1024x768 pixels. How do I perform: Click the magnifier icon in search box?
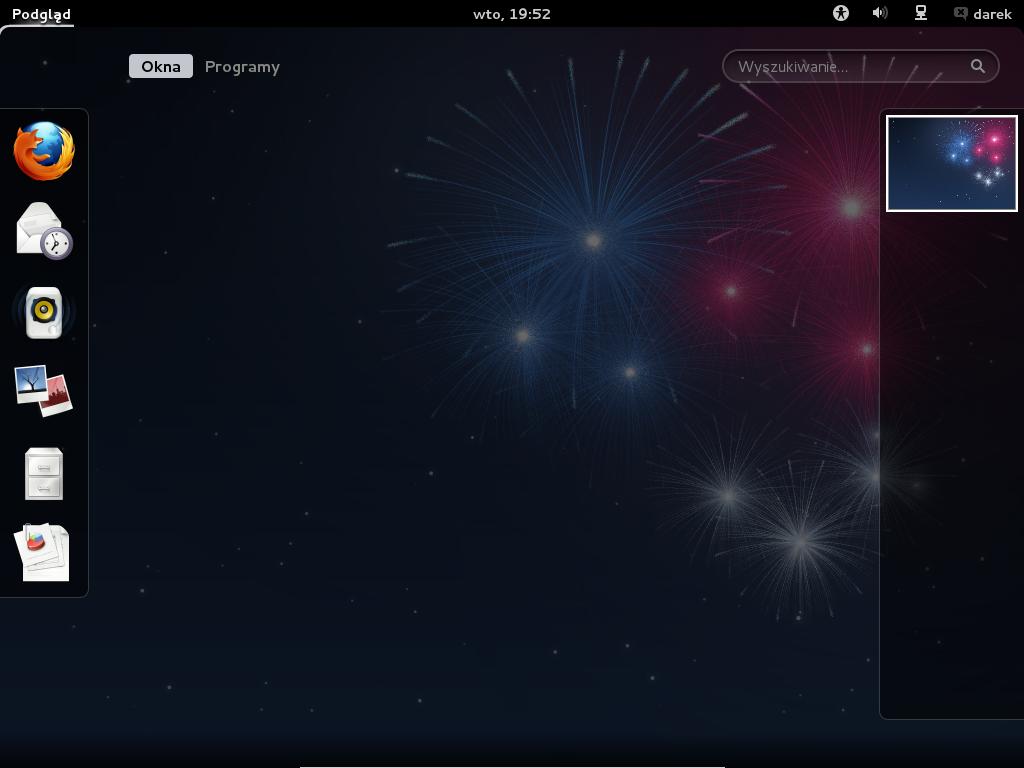pos(978,66)
